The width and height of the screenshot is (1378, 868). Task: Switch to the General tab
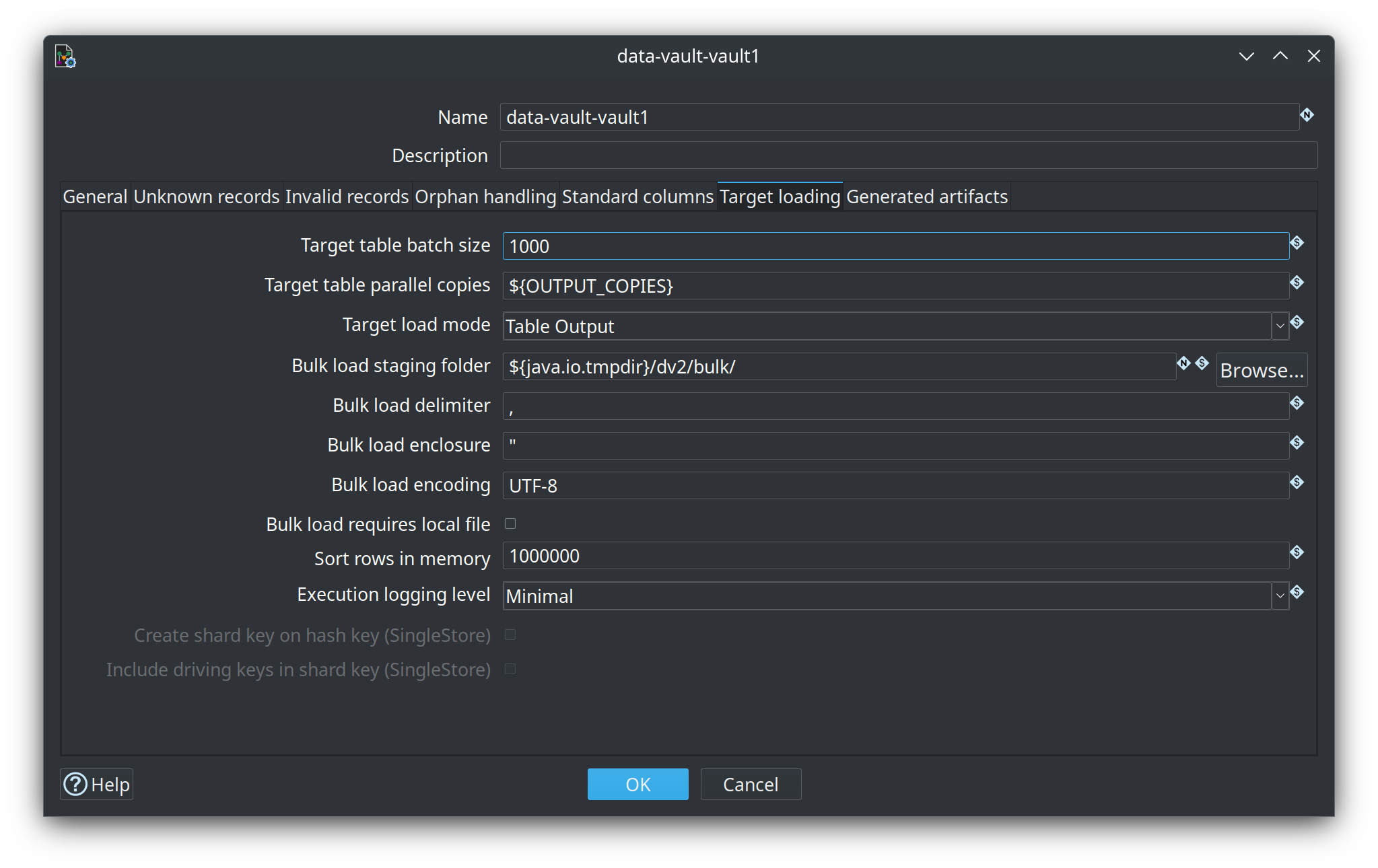click(95, 196)
